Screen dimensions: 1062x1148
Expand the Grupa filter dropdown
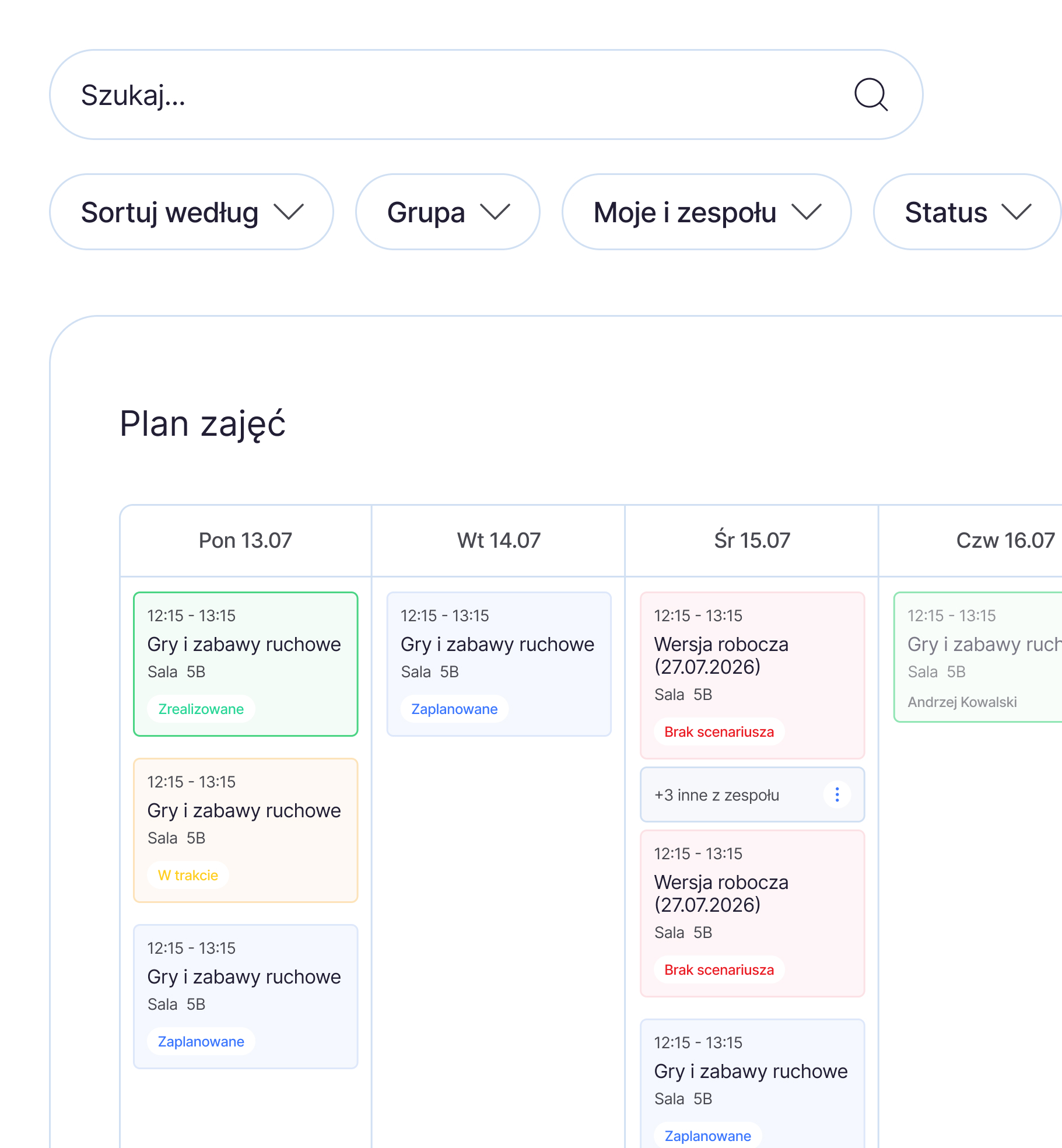click(447, 212)
